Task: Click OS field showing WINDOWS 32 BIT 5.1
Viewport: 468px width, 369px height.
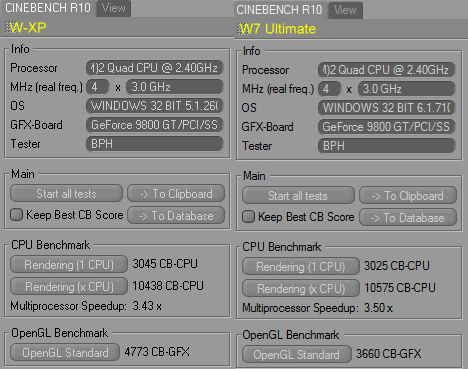Action: click(155, 106)
